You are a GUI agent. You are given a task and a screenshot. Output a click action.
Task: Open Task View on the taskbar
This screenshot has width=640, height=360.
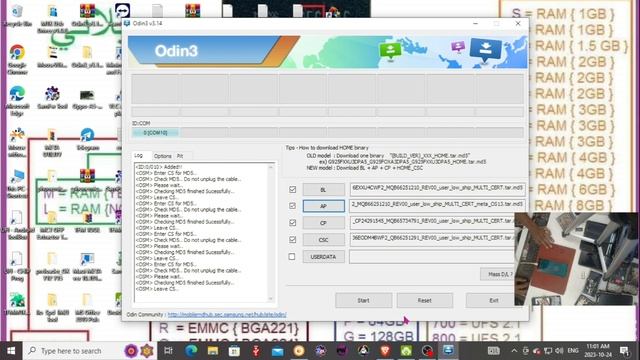(168, 351)
